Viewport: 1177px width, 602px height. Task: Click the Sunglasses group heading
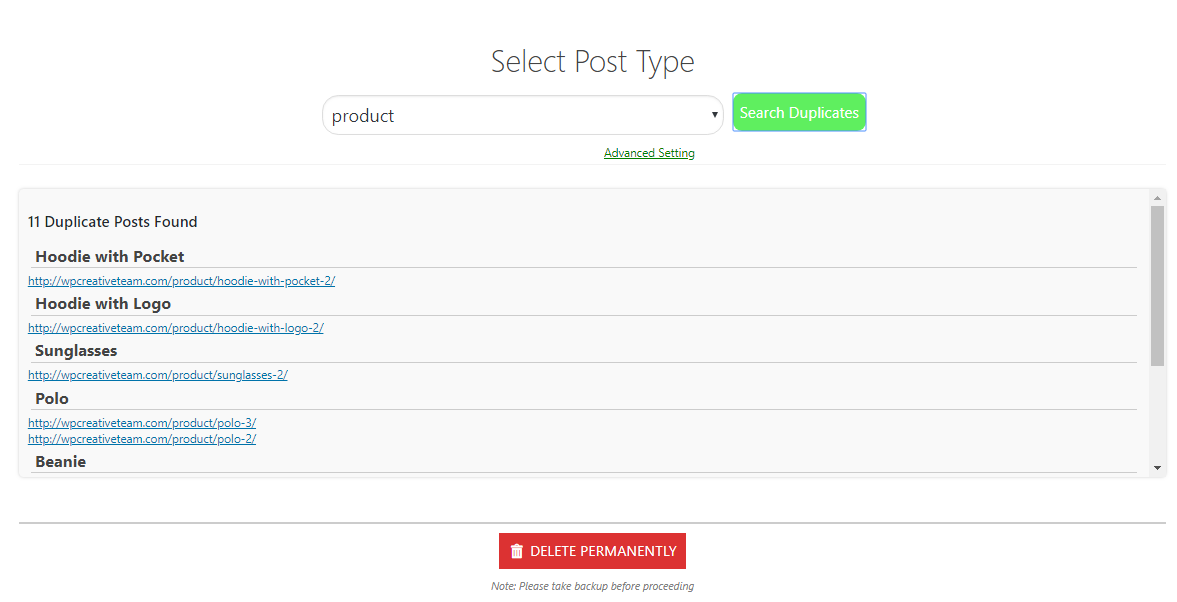pyautogui.click(x=76, y=351)
